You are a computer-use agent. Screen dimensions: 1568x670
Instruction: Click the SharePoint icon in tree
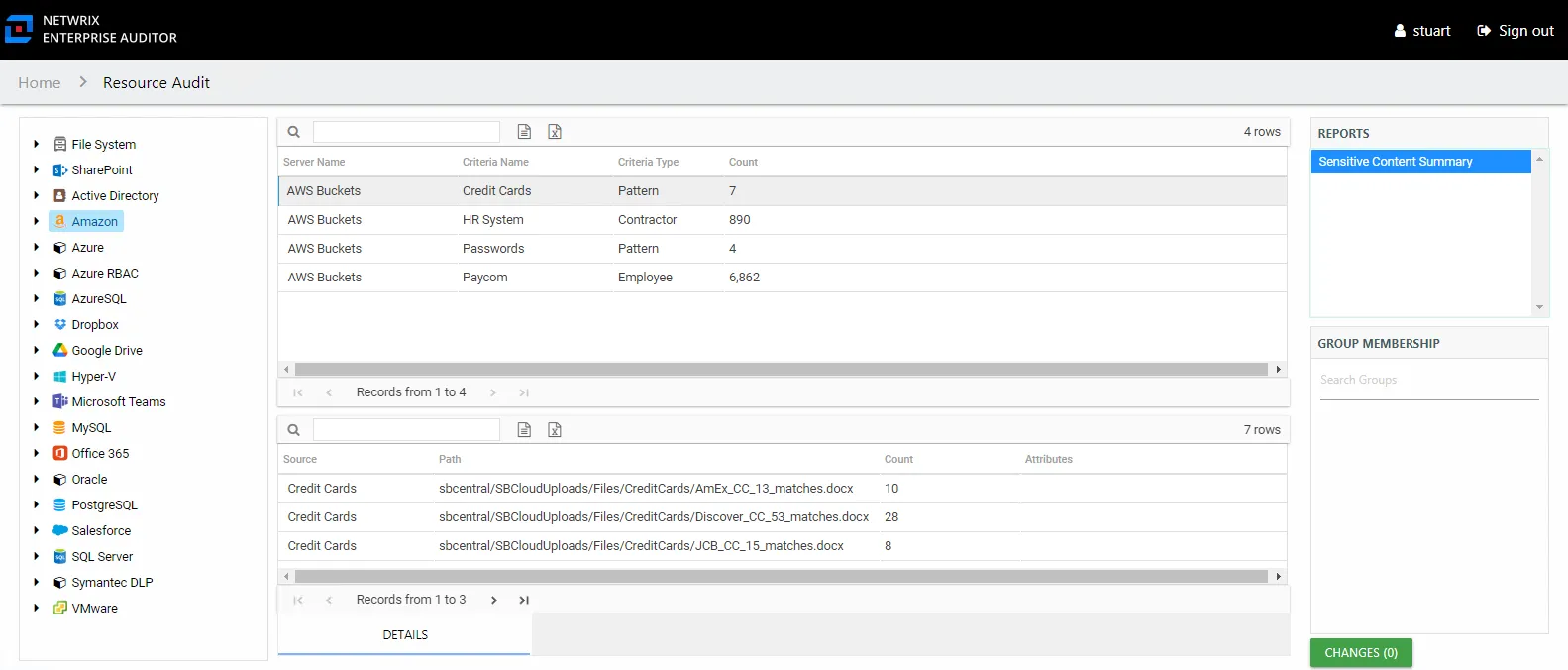point(60,169)
